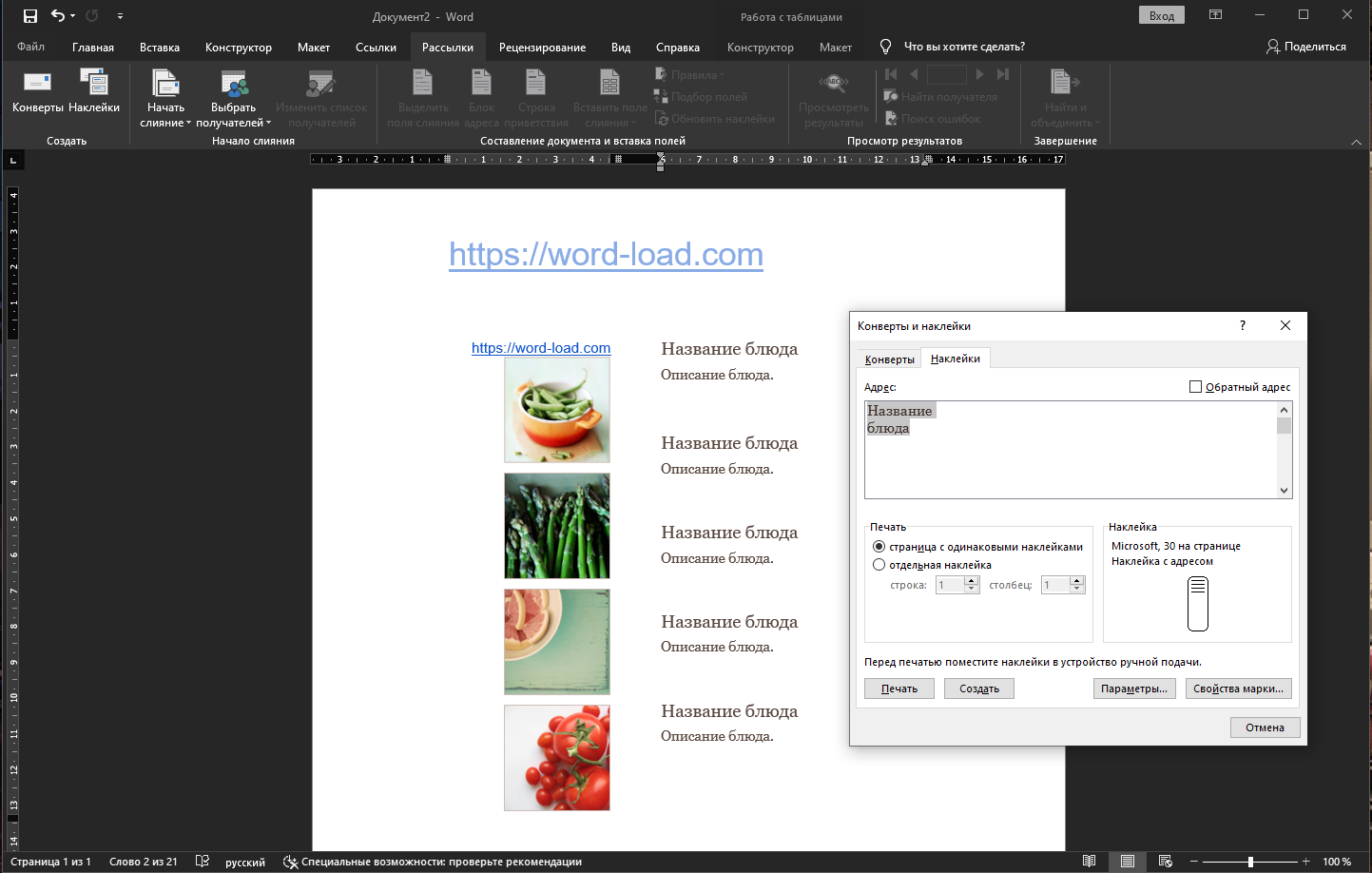Click the Print Layout view icon
1372x873 pixels.
pyautogui.click(x=1127, y=862)
